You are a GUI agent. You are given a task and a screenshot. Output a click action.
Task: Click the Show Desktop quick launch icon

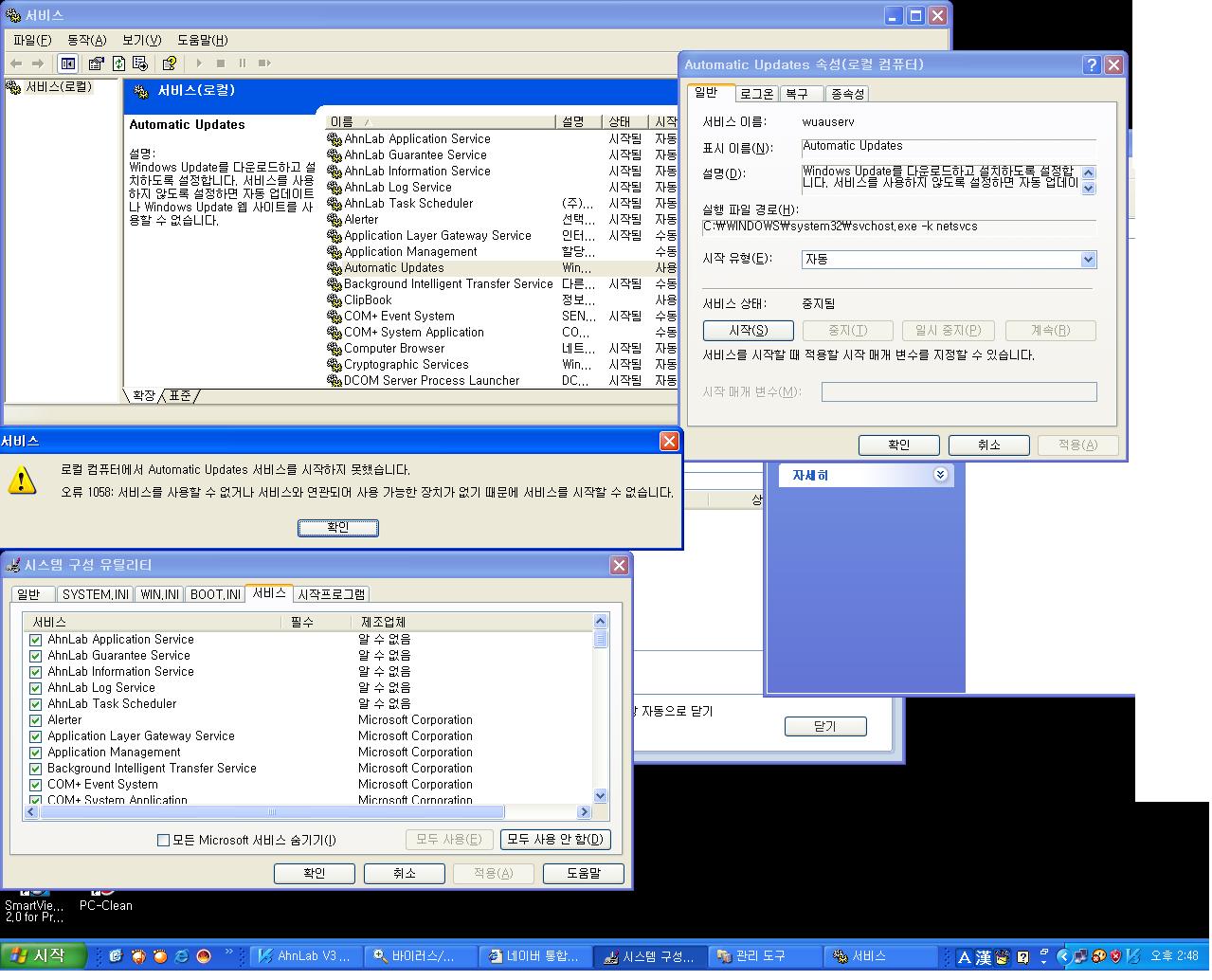[x=116, y=956]
